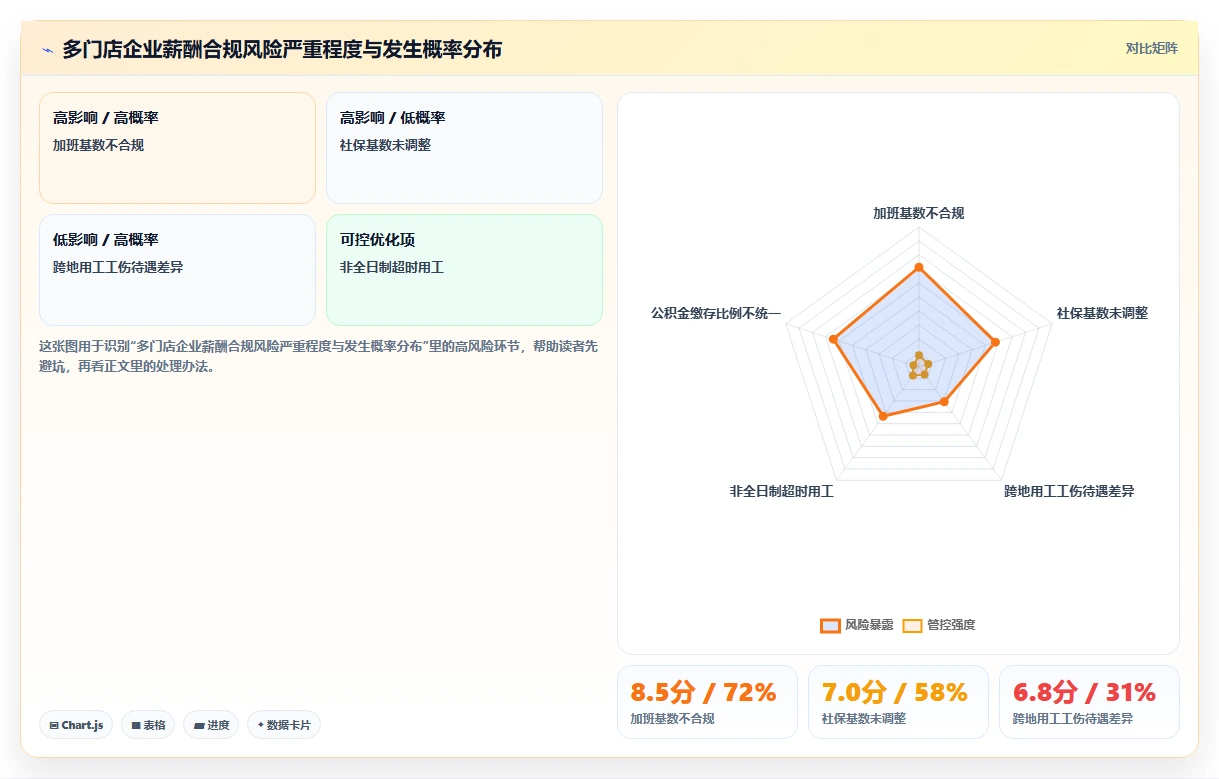Click radar axis label 非全日制超时用工
This screenshot has width=1219, height=779.
point(781,491)
